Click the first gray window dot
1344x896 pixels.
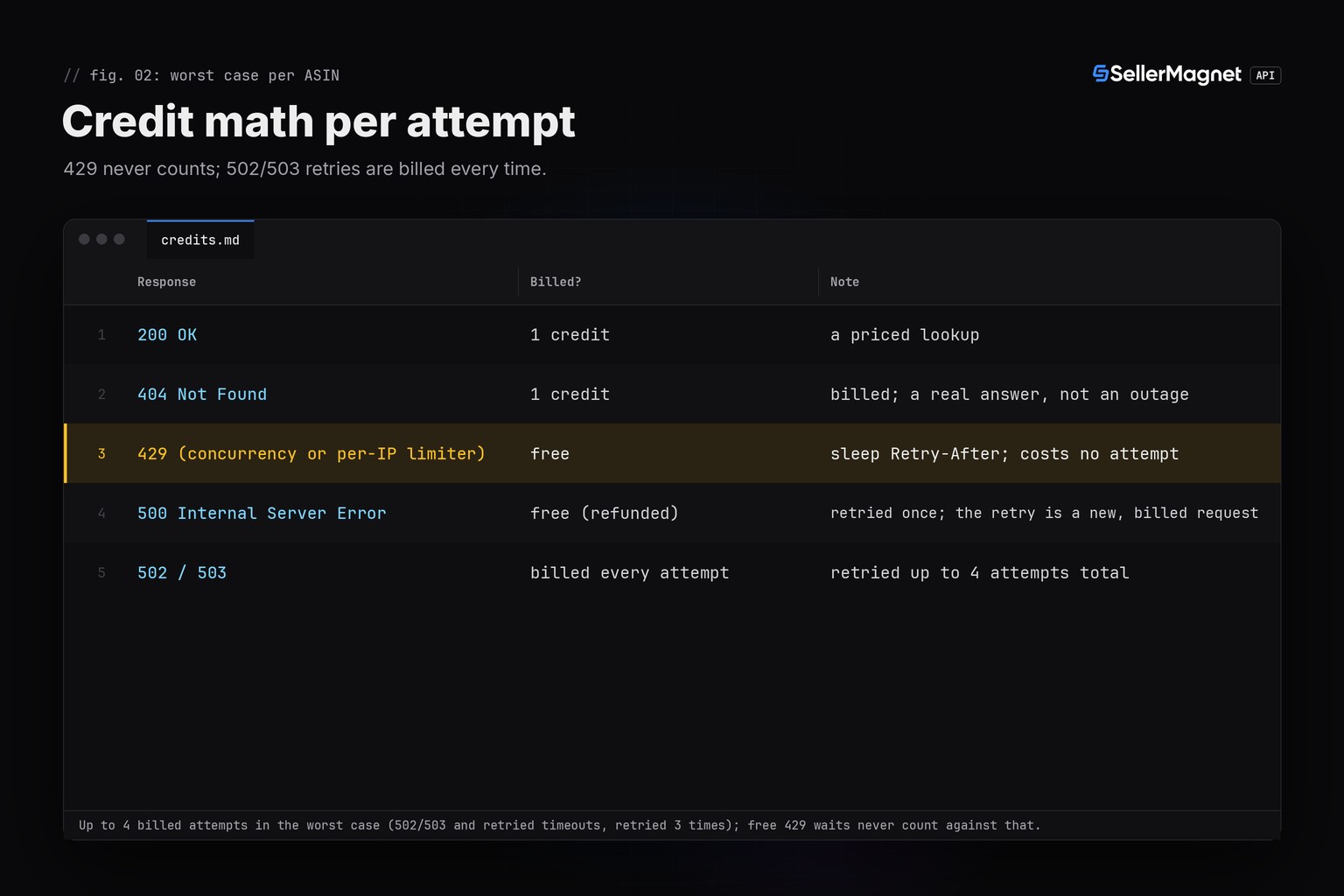coord(84,239)
